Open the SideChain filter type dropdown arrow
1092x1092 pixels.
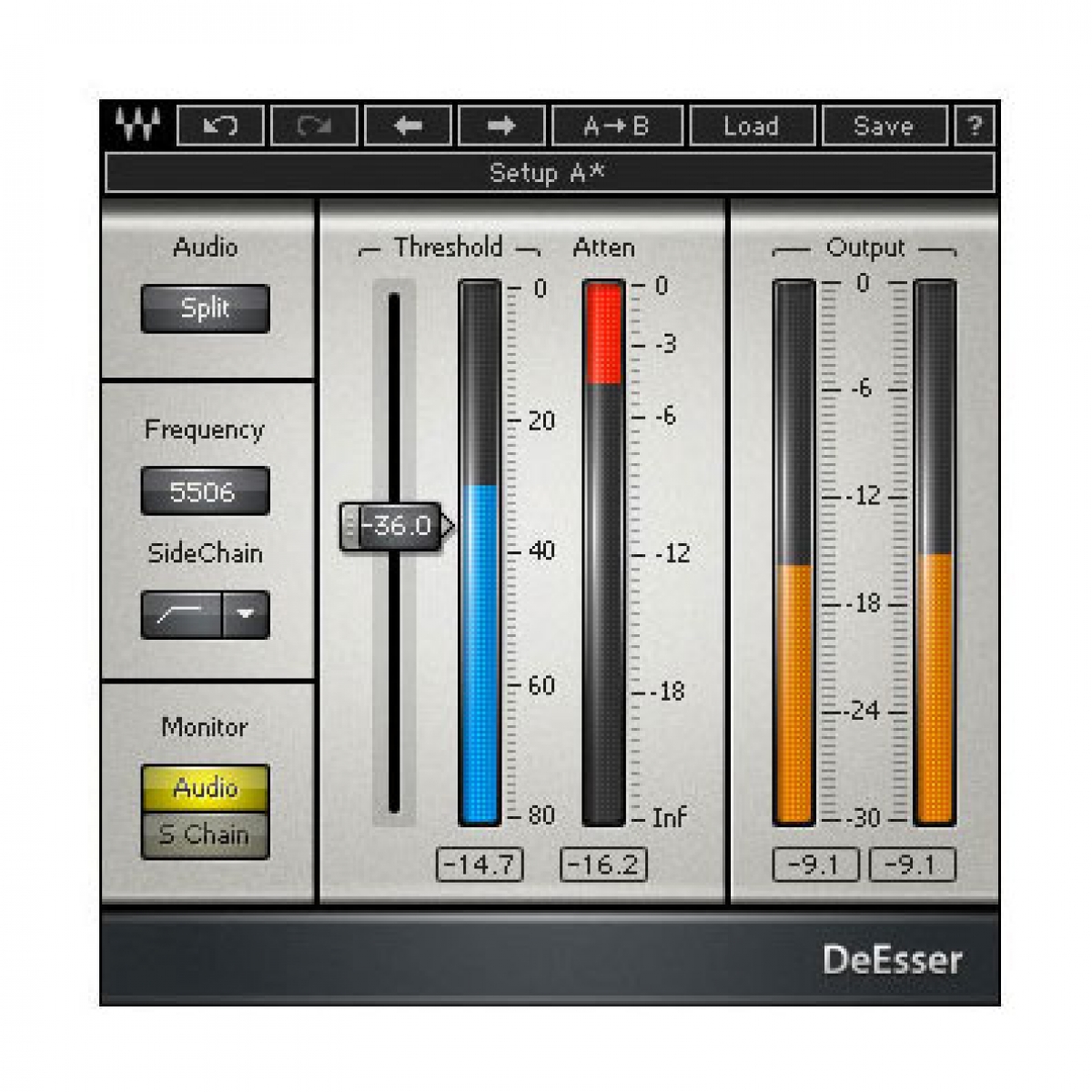point(246,615)
